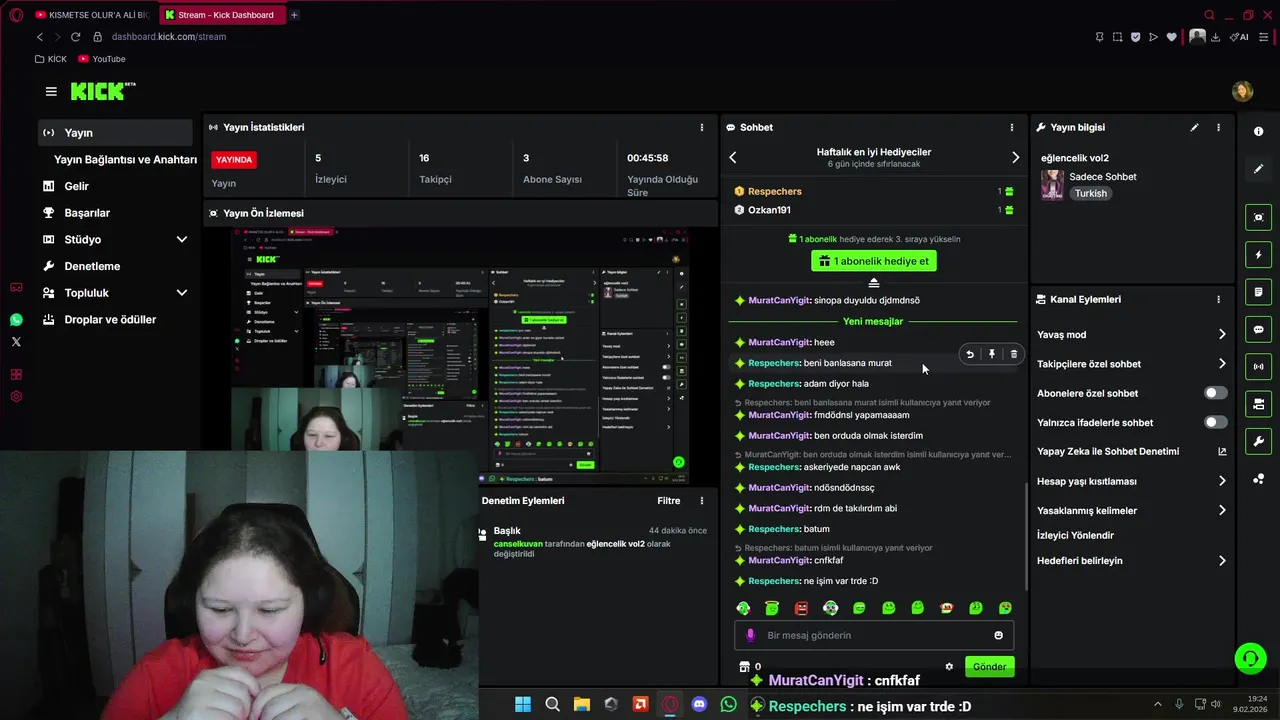Image resolution: width=1280 pixels, height=720 pixels.
Task: Open the emoji picker in the message box
Action: pyautogui.click(x=998, y=635)
